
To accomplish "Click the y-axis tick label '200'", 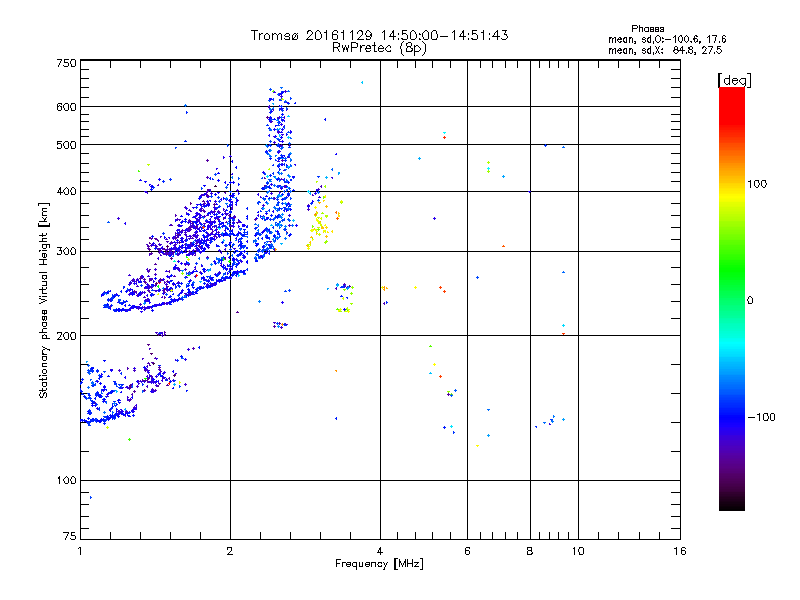I will (66, 336).
